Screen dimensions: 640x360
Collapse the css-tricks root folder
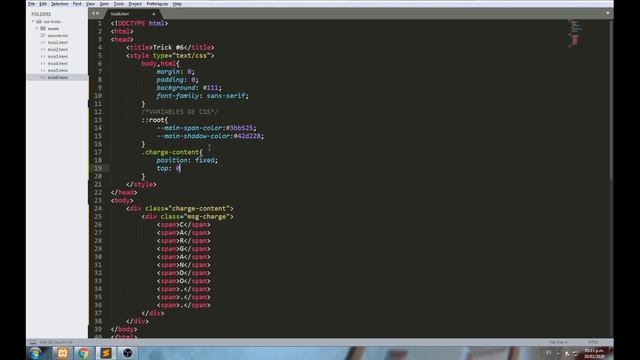[33, 22]
